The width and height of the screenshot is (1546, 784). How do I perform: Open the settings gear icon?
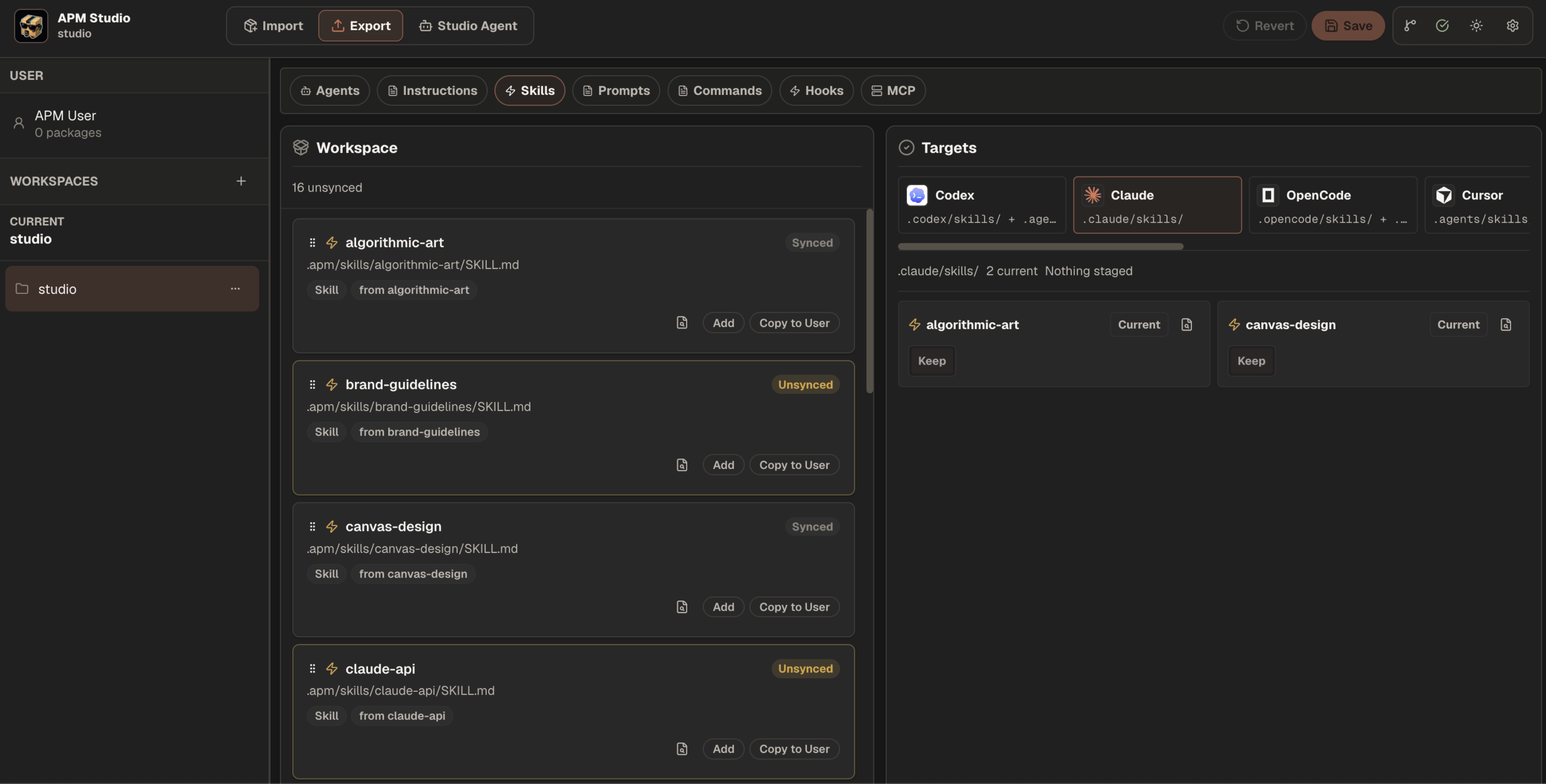point(1513,26)
